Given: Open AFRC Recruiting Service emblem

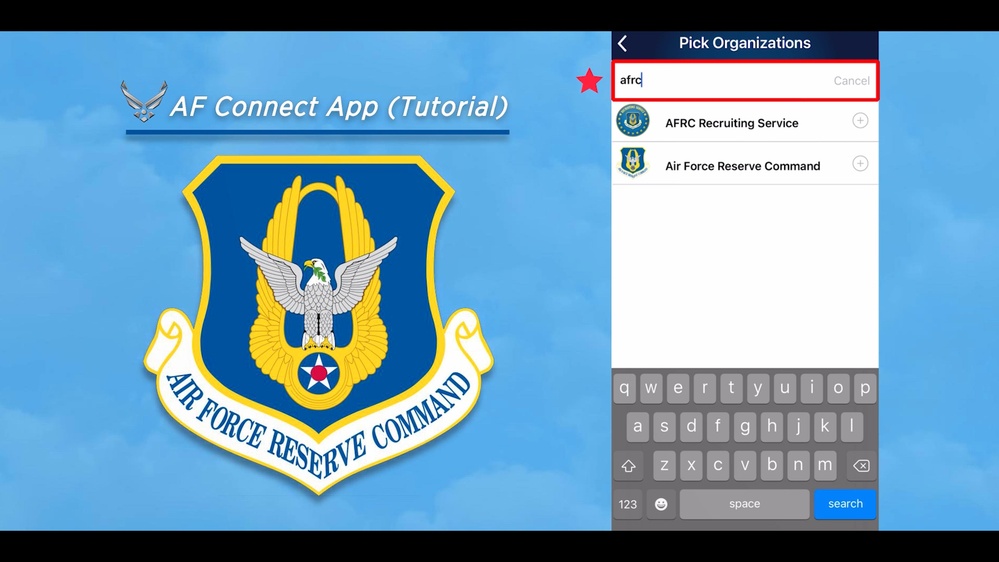Looking at the screenshot, I should point(633,120).
